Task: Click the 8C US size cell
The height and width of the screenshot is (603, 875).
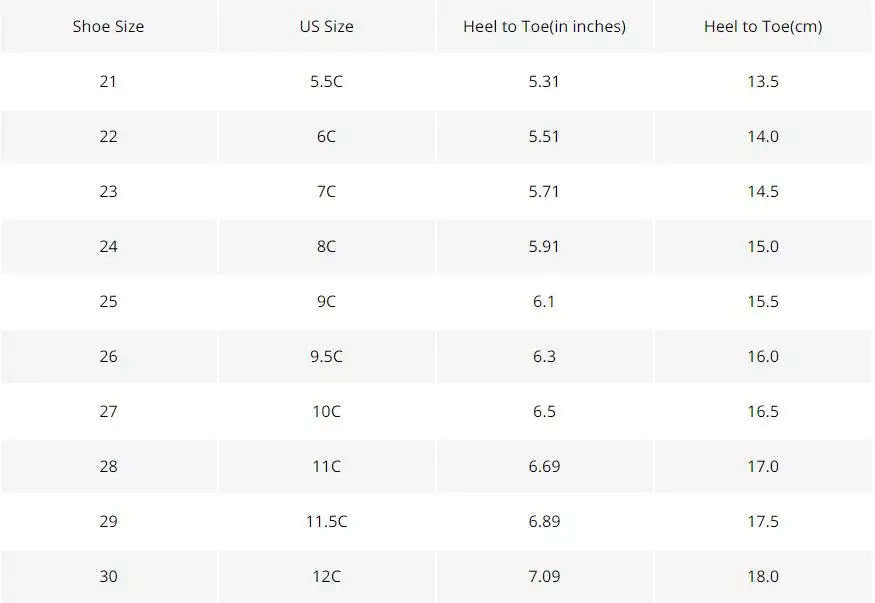Action: pyautogui.click(x=326, y=247)
